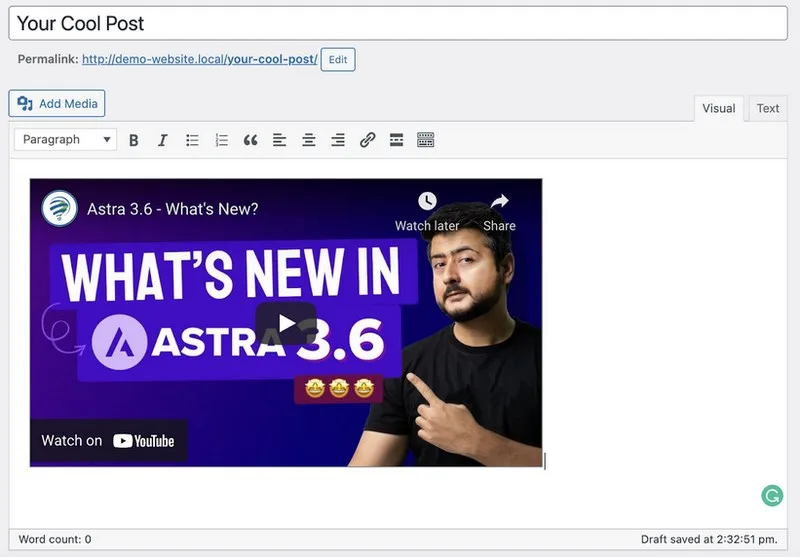Click the permalink Edit button

coord(338,60)
